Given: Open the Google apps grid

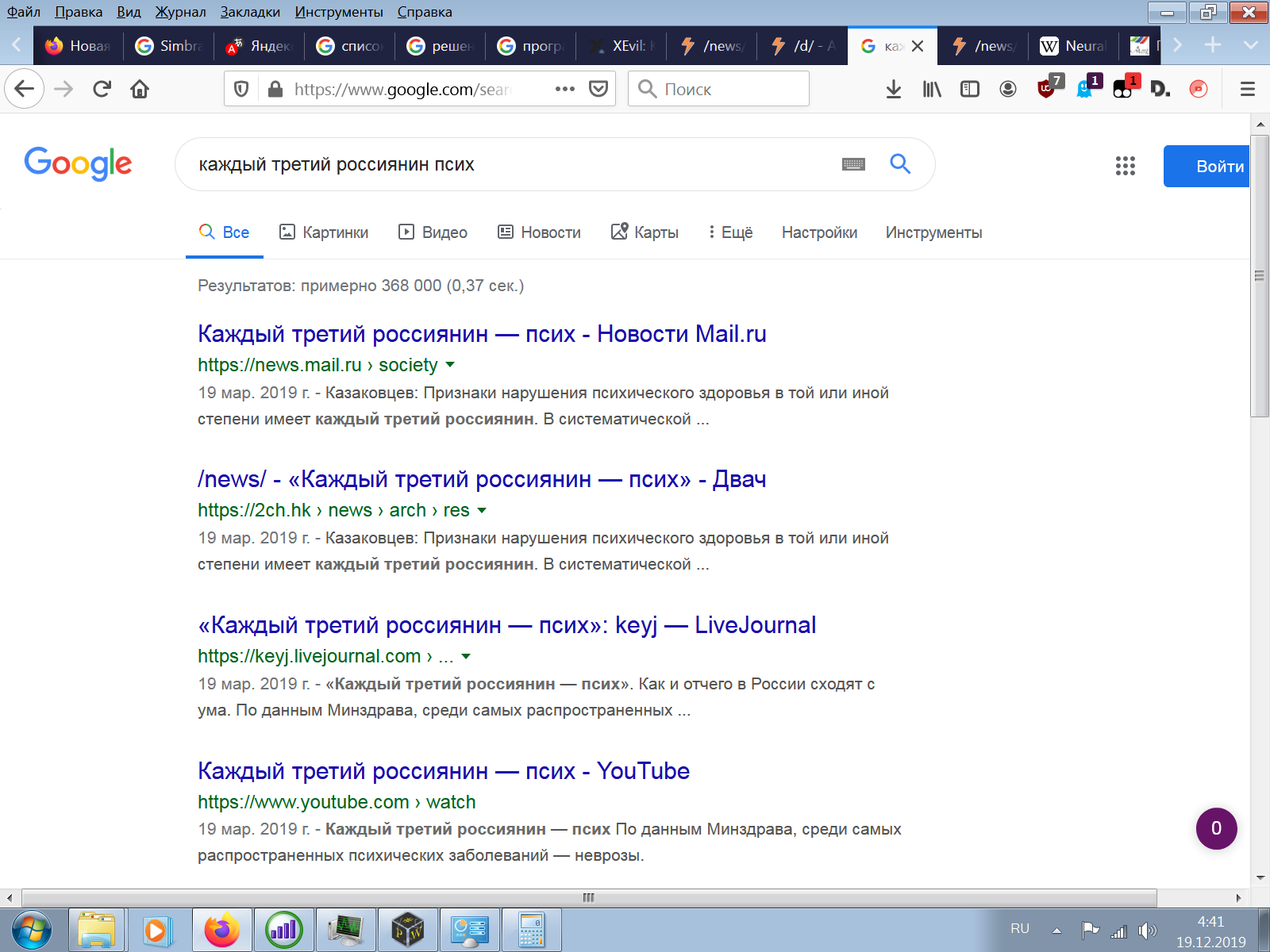Looking at the screenshot, I should pyautogui.click(x=1126, y=166).
